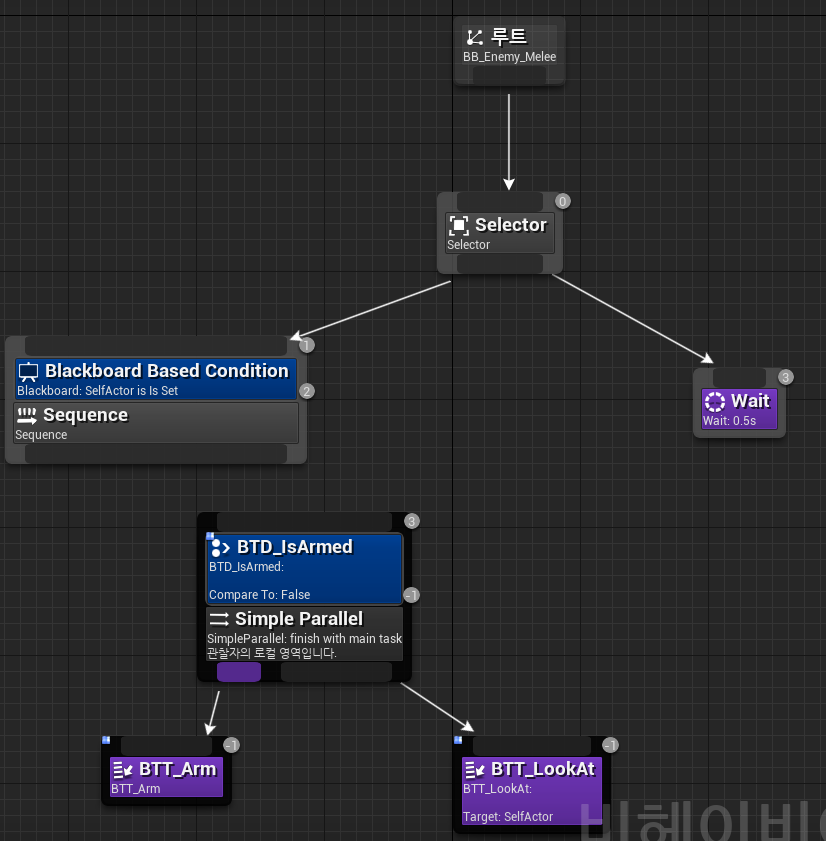Image resolution: width=826 pixels, height=841 pixels.
Task: Click the BTT_LookAt top input pin
Action: [x=532, y=746]
